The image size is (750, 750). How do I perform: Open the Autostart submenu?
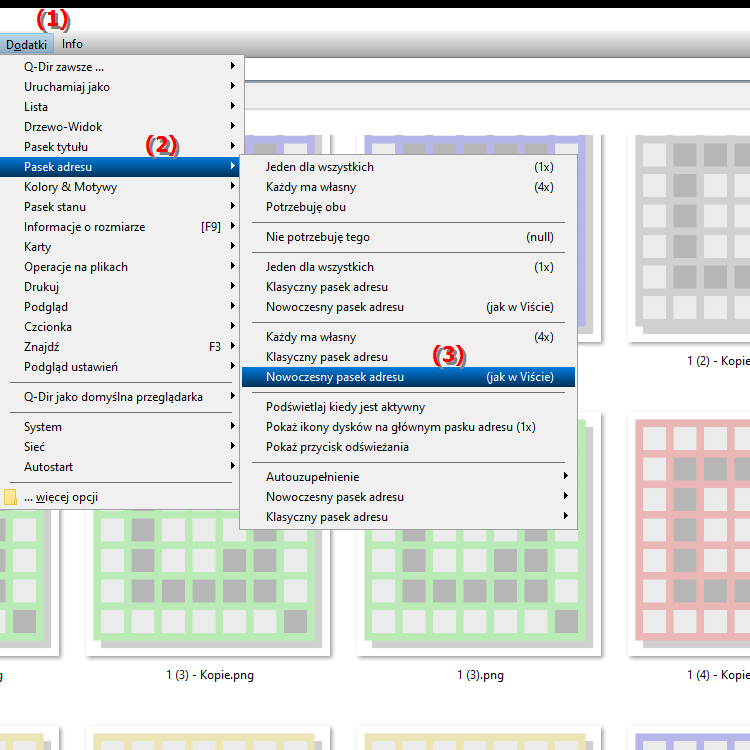tap(122, 467)
